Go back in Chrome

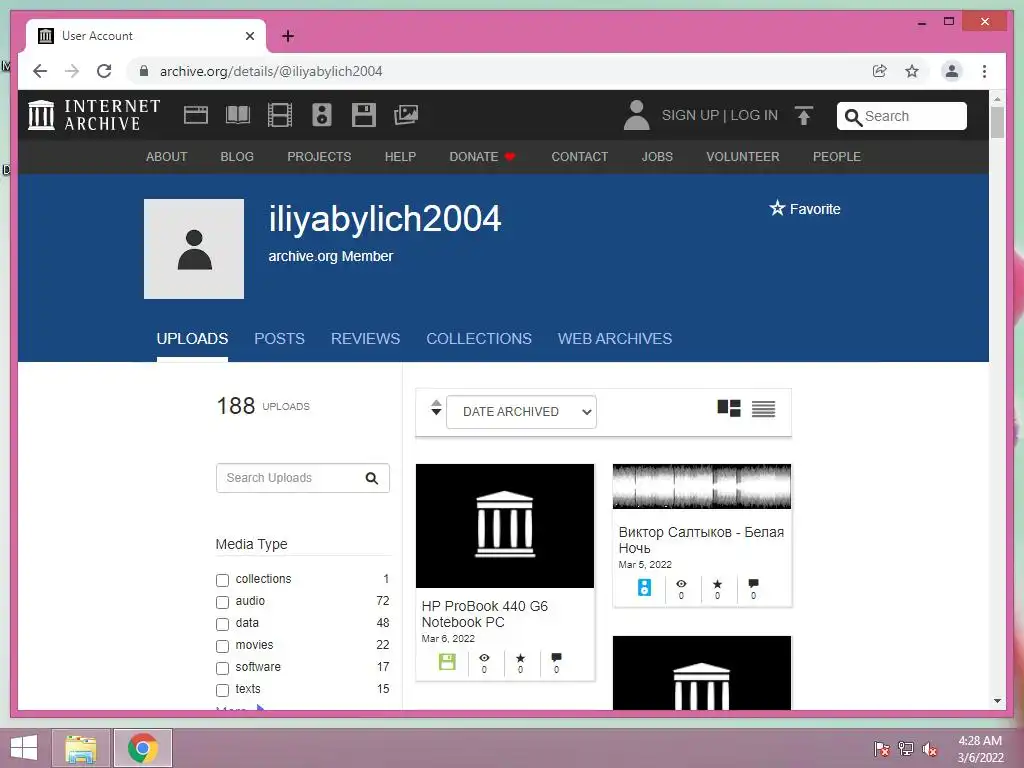click(40, 71)
